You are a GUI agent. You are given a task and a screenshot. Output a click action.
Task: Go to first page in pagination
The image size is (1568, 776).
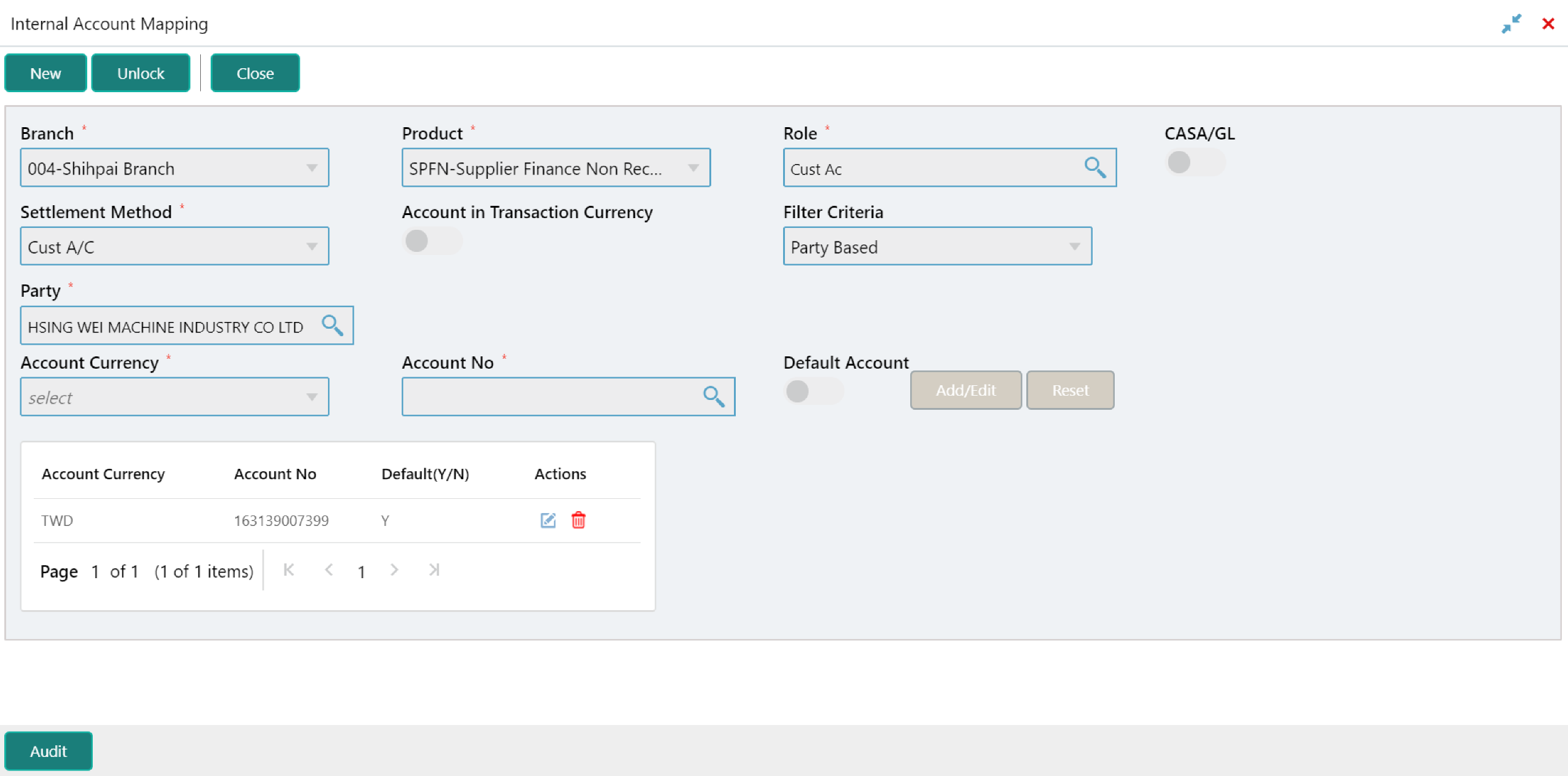point(289,570)
